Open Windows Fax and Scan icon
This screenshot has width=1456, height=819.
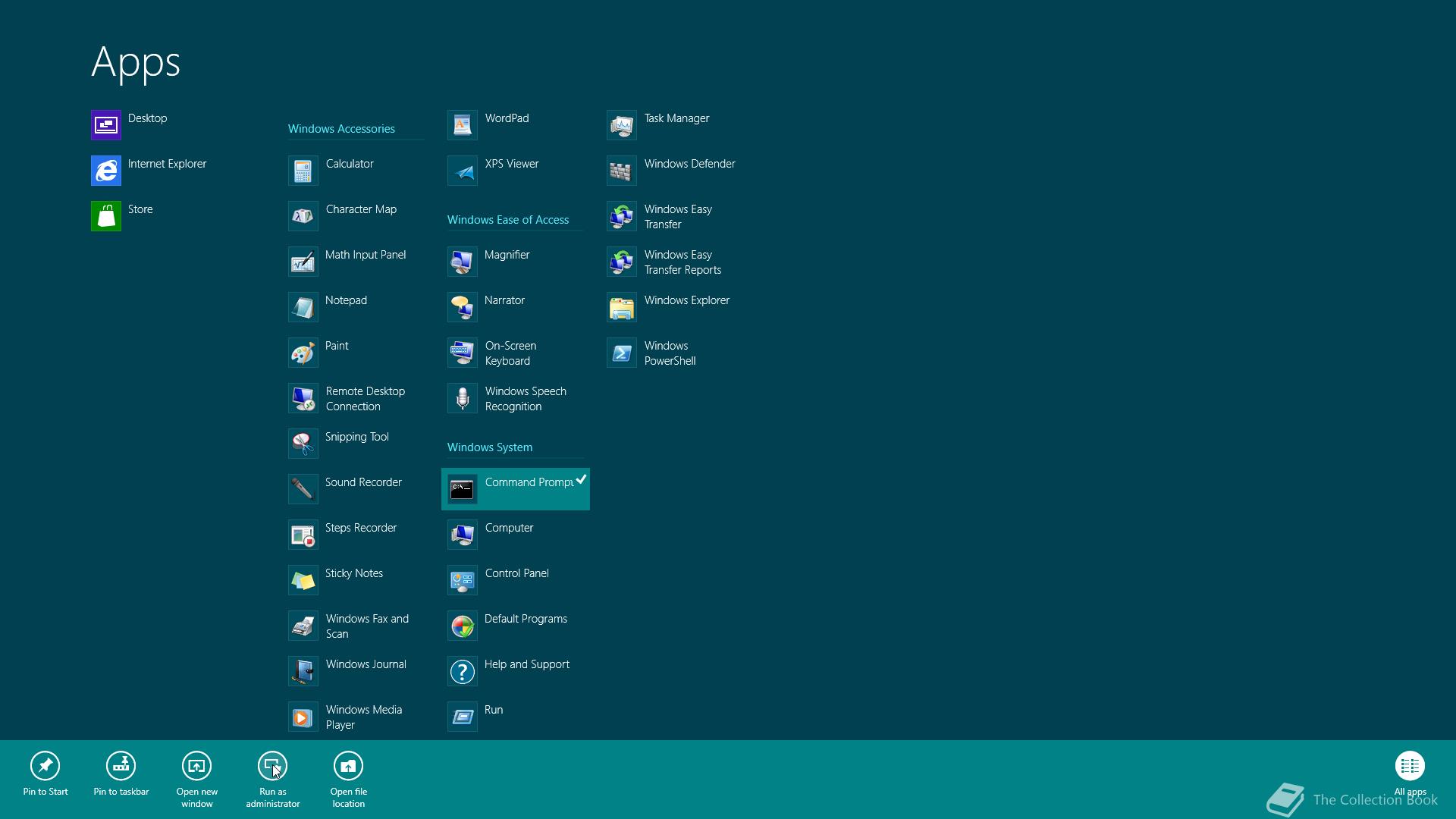[x=303, y=626]
